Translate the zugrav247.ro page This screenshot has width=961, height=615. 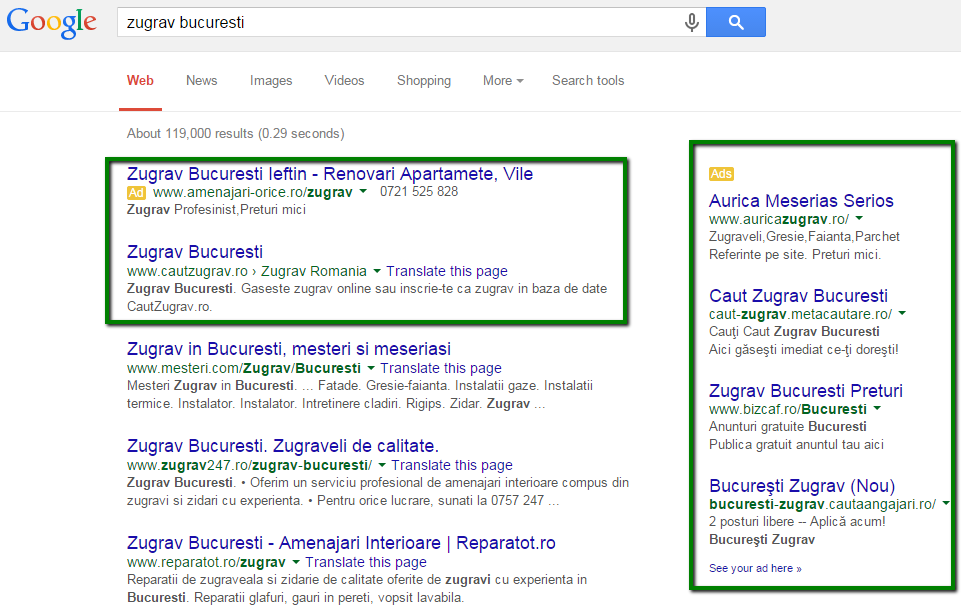452,465
